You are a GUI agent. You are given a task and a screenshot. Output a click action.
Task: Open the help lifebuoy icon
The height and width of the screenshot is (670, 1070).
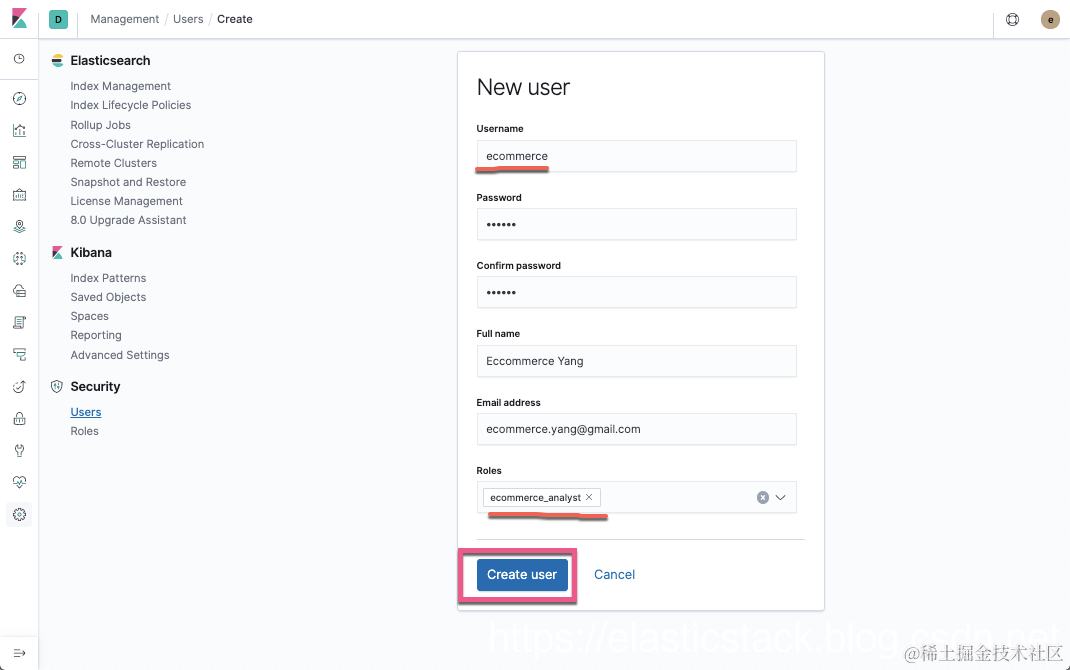pos(1013,19)
